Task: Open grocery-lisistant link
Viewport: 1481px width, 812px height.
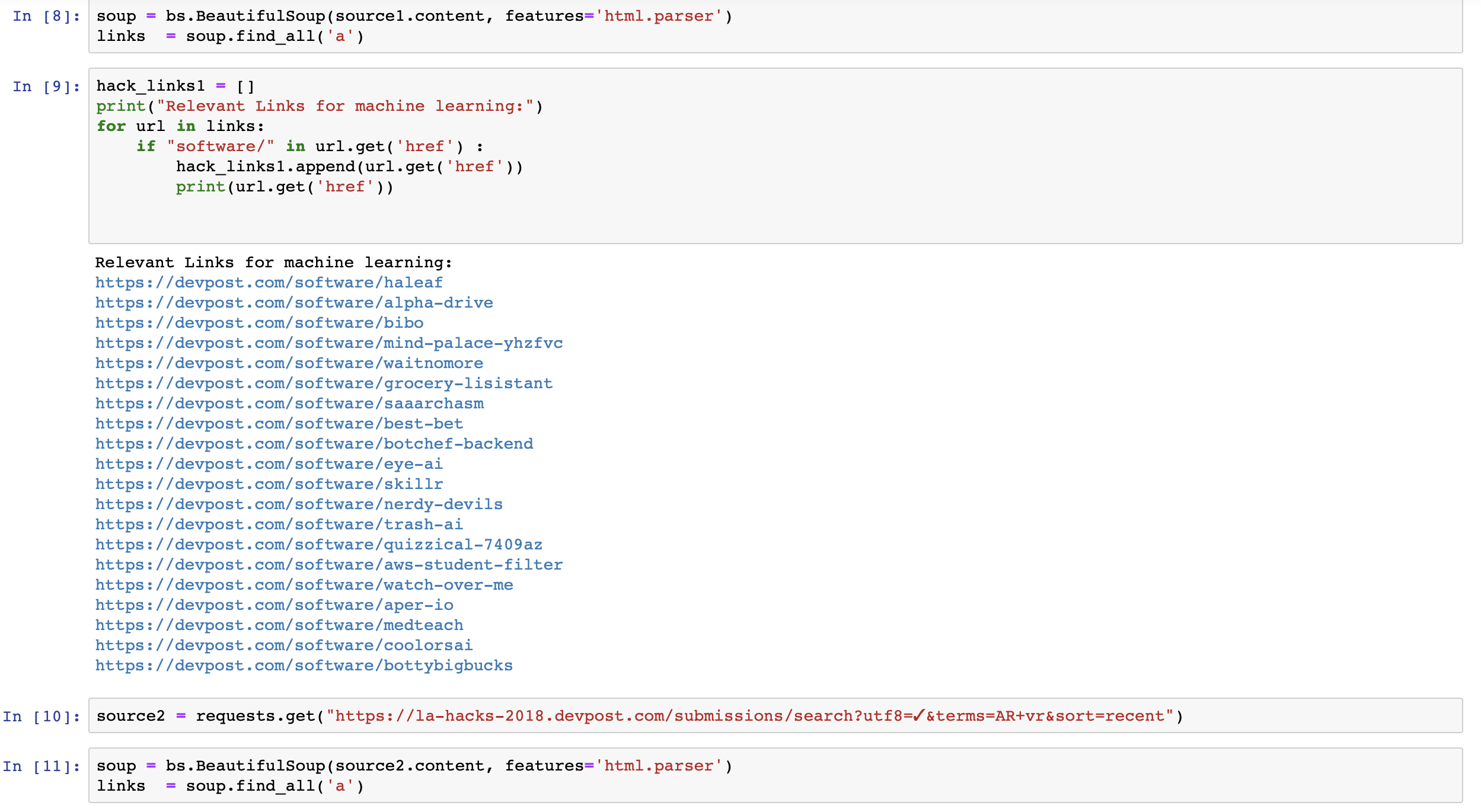Action: pyautogui.click(x=324, y=383)
